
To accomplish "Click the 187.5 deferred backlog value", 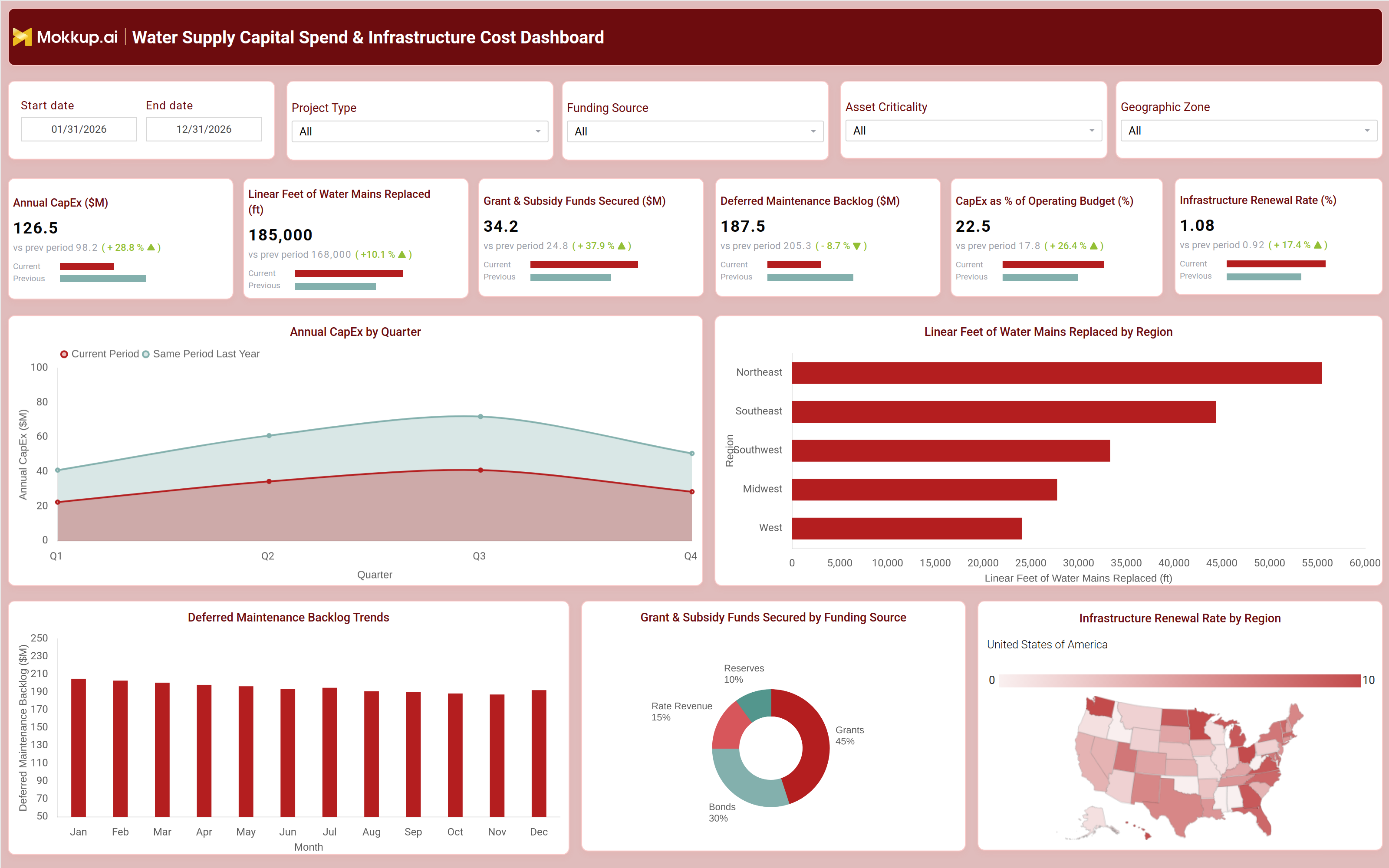I will (x=743, y=226).
